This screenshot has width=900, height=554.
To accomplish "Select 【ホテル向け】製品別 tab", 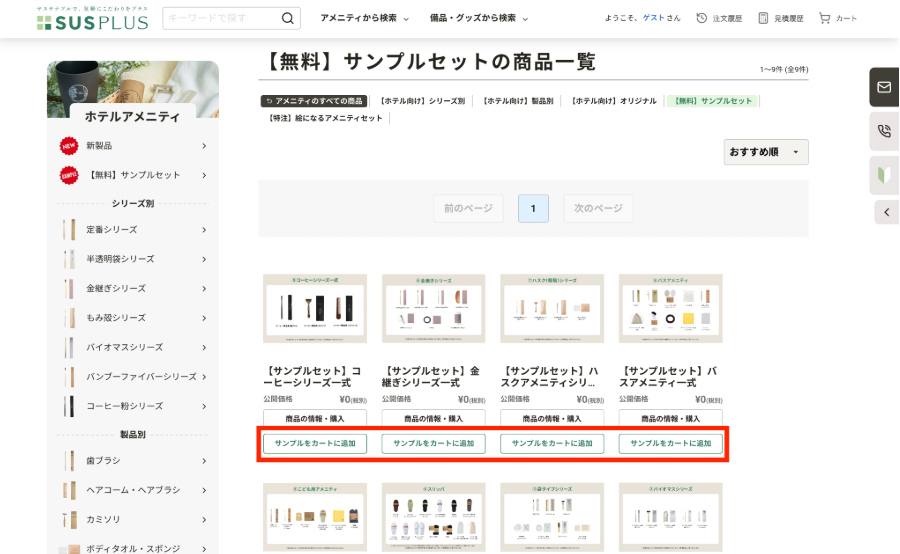I will coord(518,101).
